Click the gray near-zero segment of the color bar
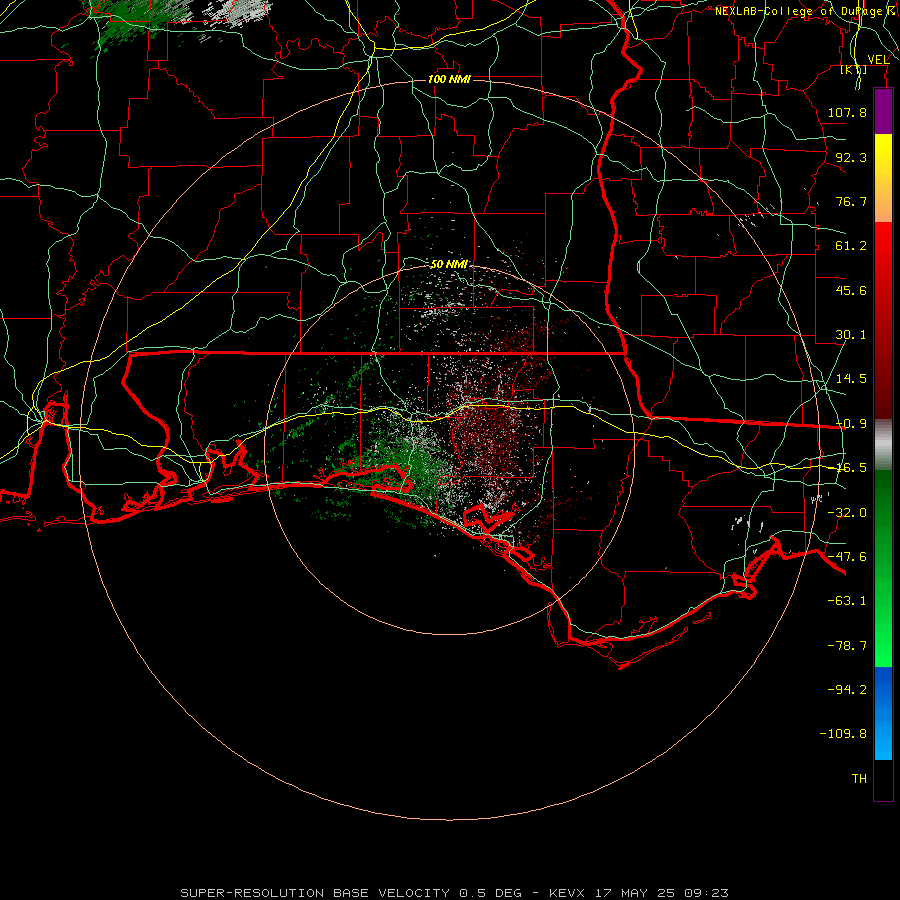Screen dimensions: 900x900 click(x=883, y=445)
